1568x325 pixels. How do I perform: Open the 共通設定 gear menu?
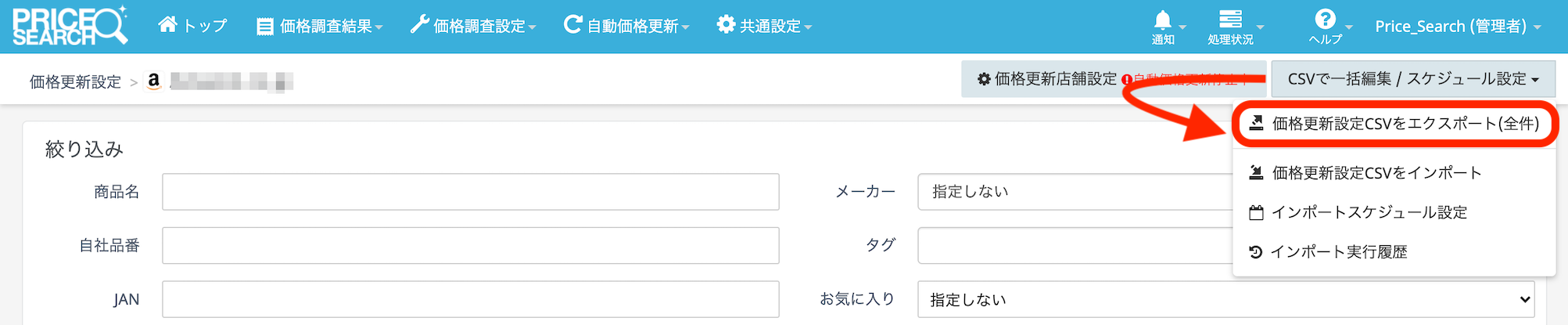(x=764, y=27)
